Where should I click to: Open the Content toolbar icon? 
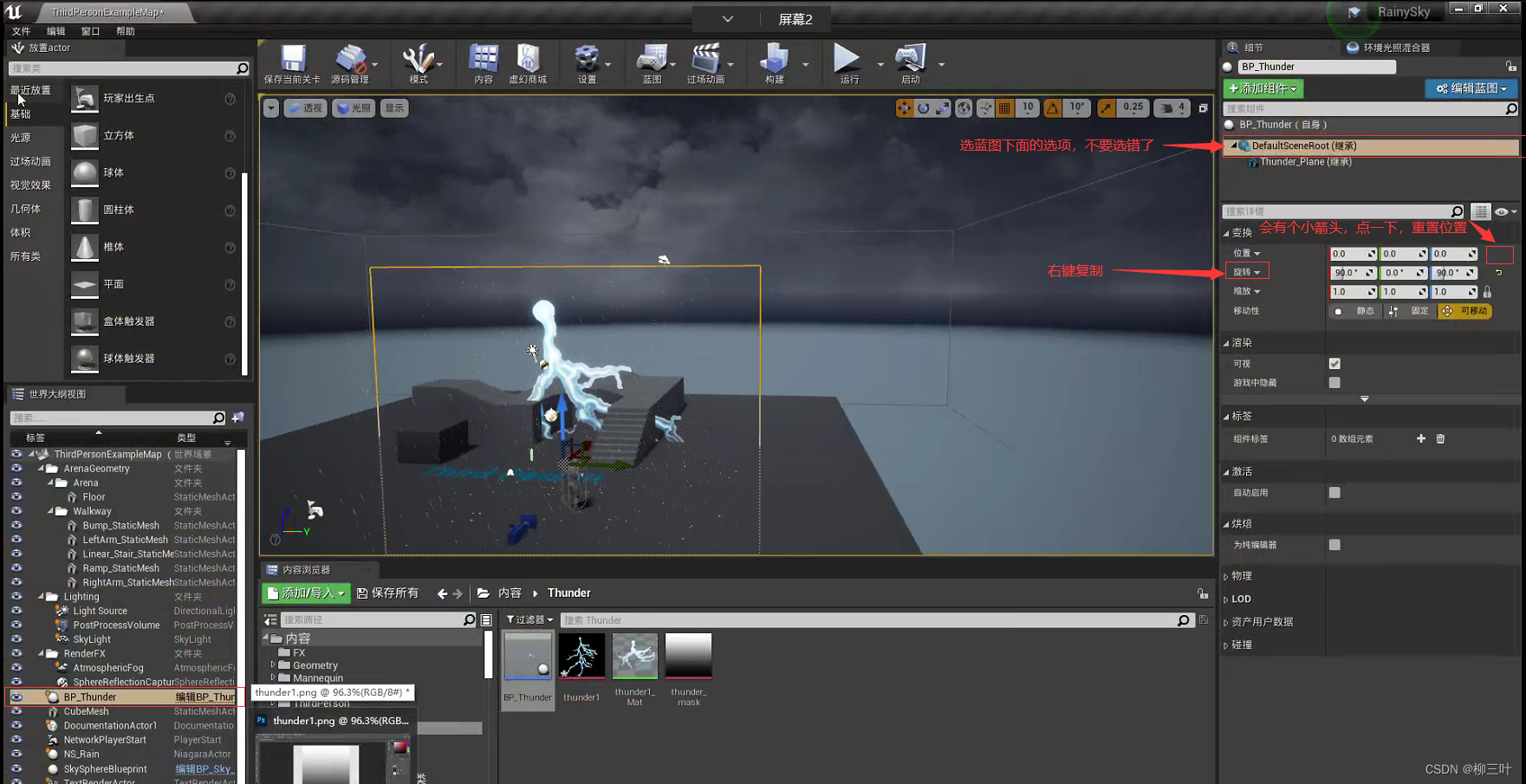pyautogui.click(x=484, y=58)
